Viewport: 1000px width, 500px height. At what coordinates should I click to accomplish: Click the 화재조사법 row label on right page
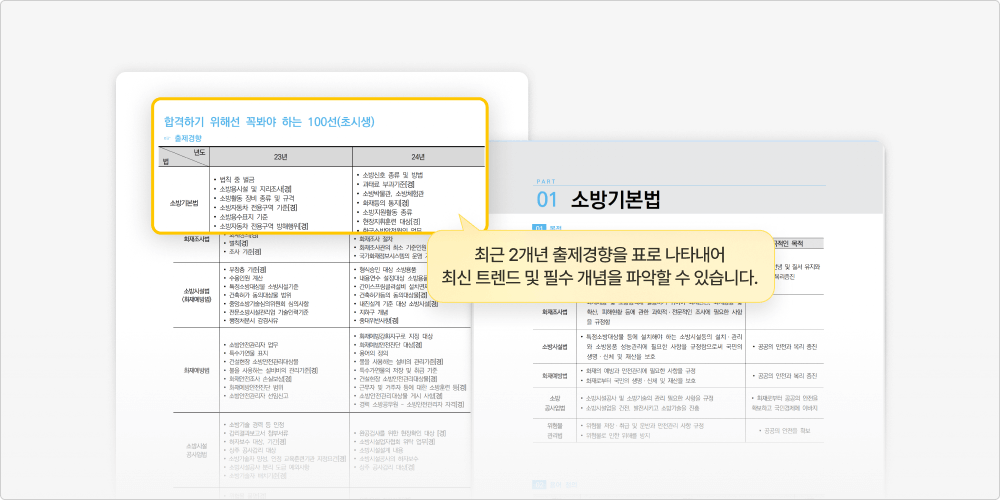[555, 311]
